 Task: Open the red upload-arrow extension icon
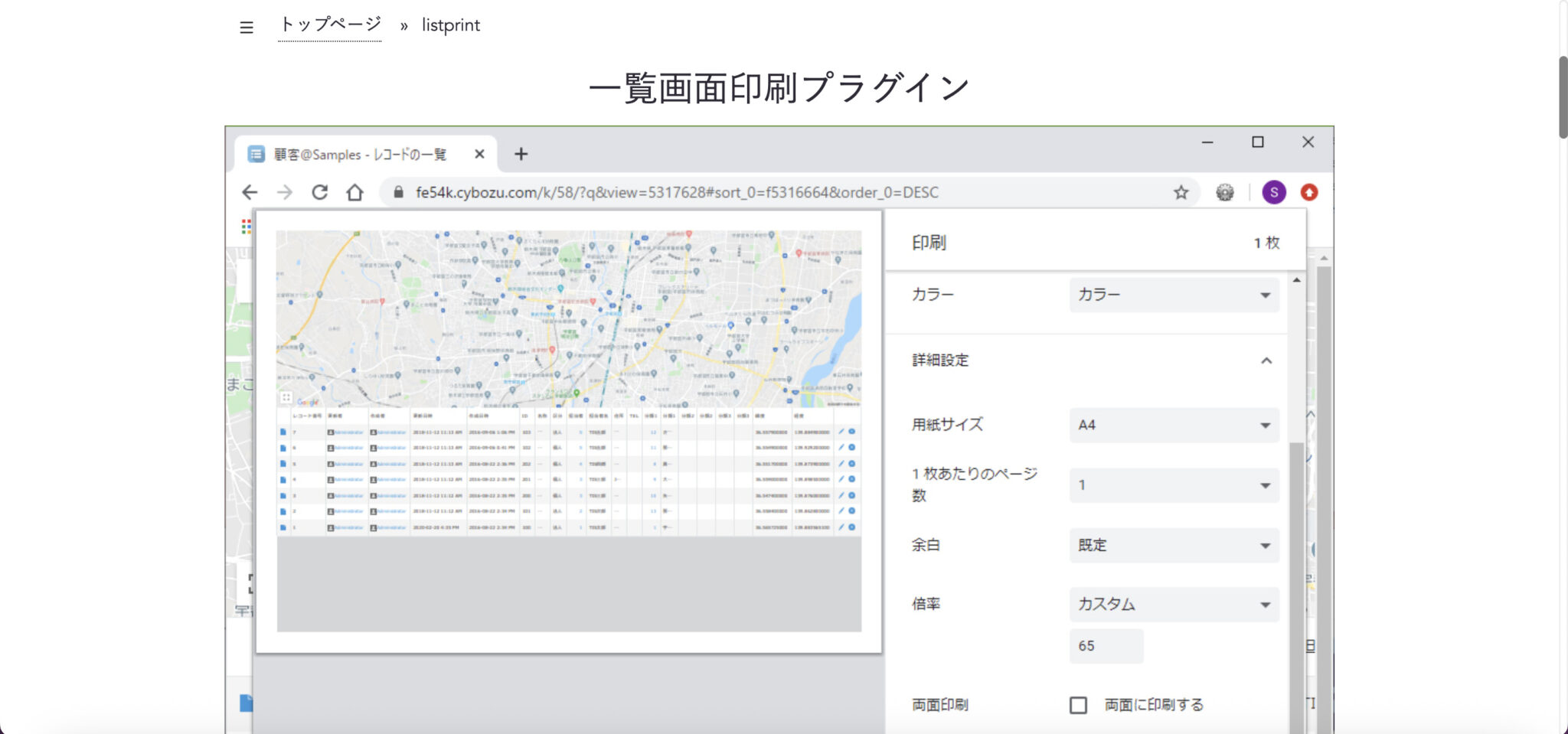(x=1309, y=192)
